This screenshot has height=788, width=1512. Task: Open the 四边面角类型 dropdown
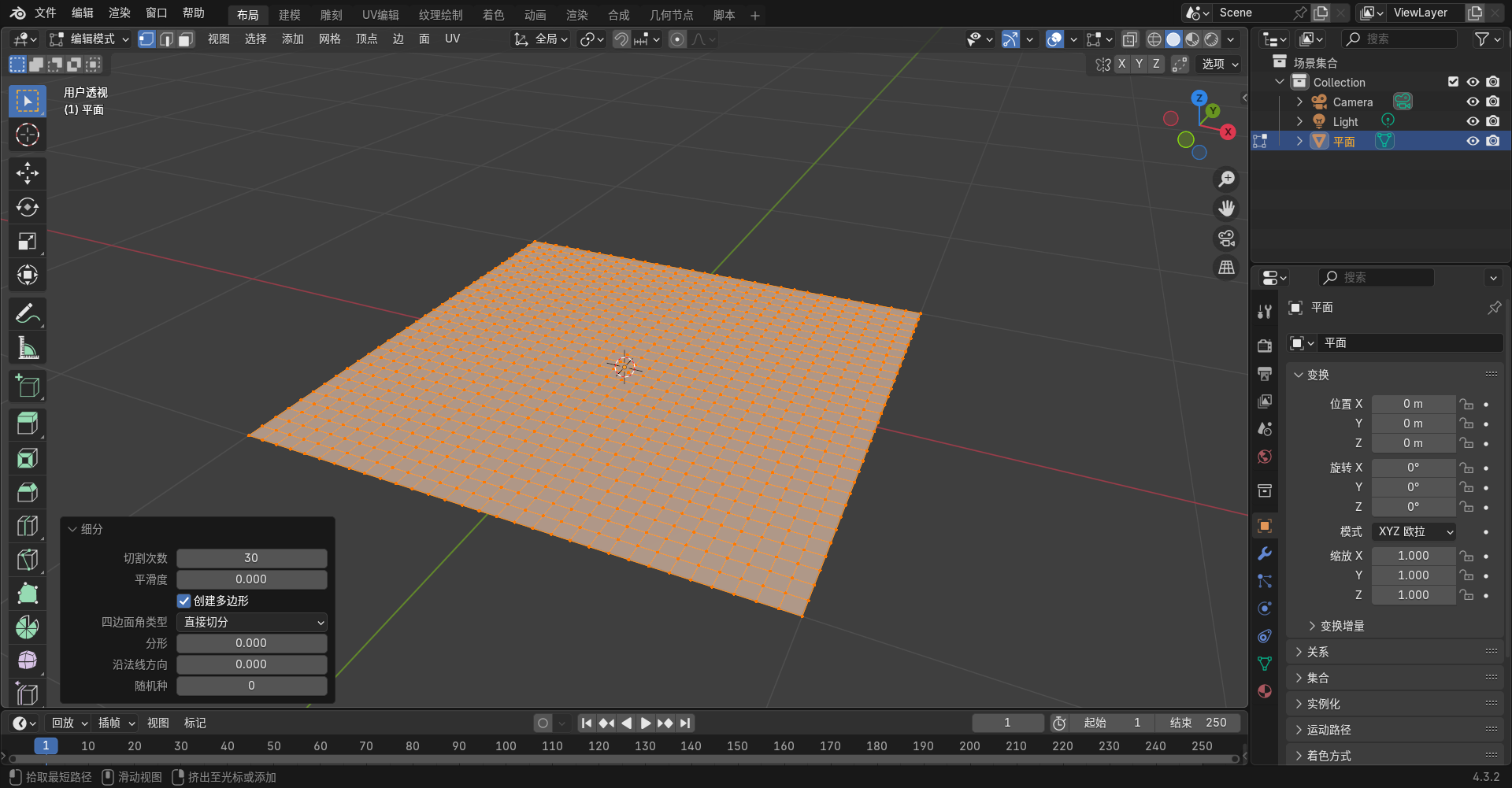pos(251,622)
